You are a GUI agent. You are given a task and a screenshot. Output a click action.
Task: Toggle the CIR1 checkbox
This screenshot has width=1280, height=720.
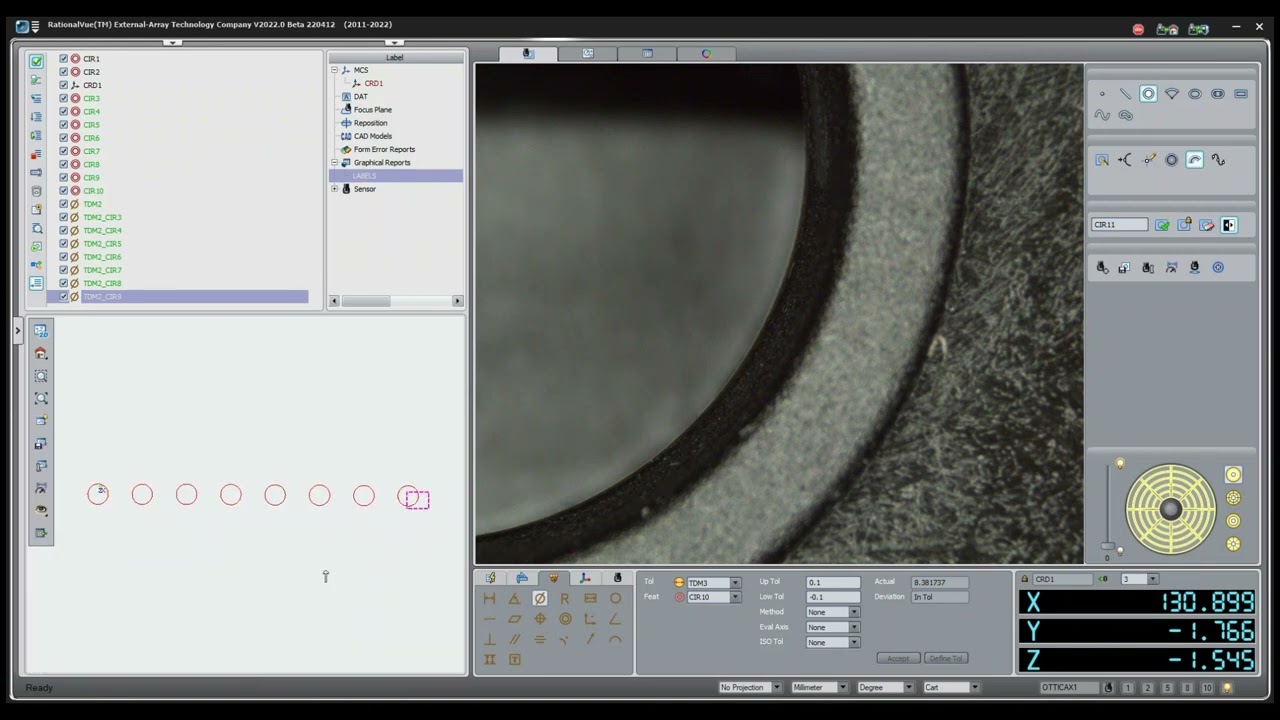64,59
